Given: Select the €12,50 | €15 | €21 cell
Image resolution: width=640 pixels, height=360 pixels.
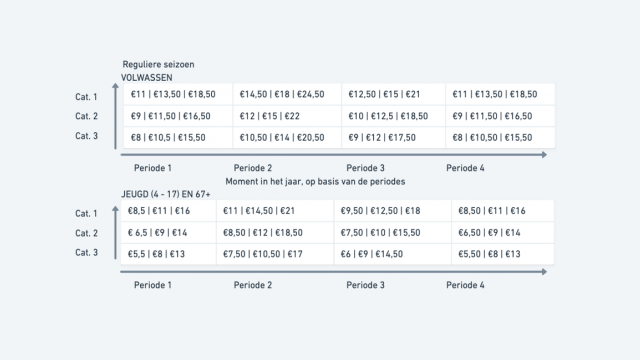Looking at the screenshot, I should 393,94.
